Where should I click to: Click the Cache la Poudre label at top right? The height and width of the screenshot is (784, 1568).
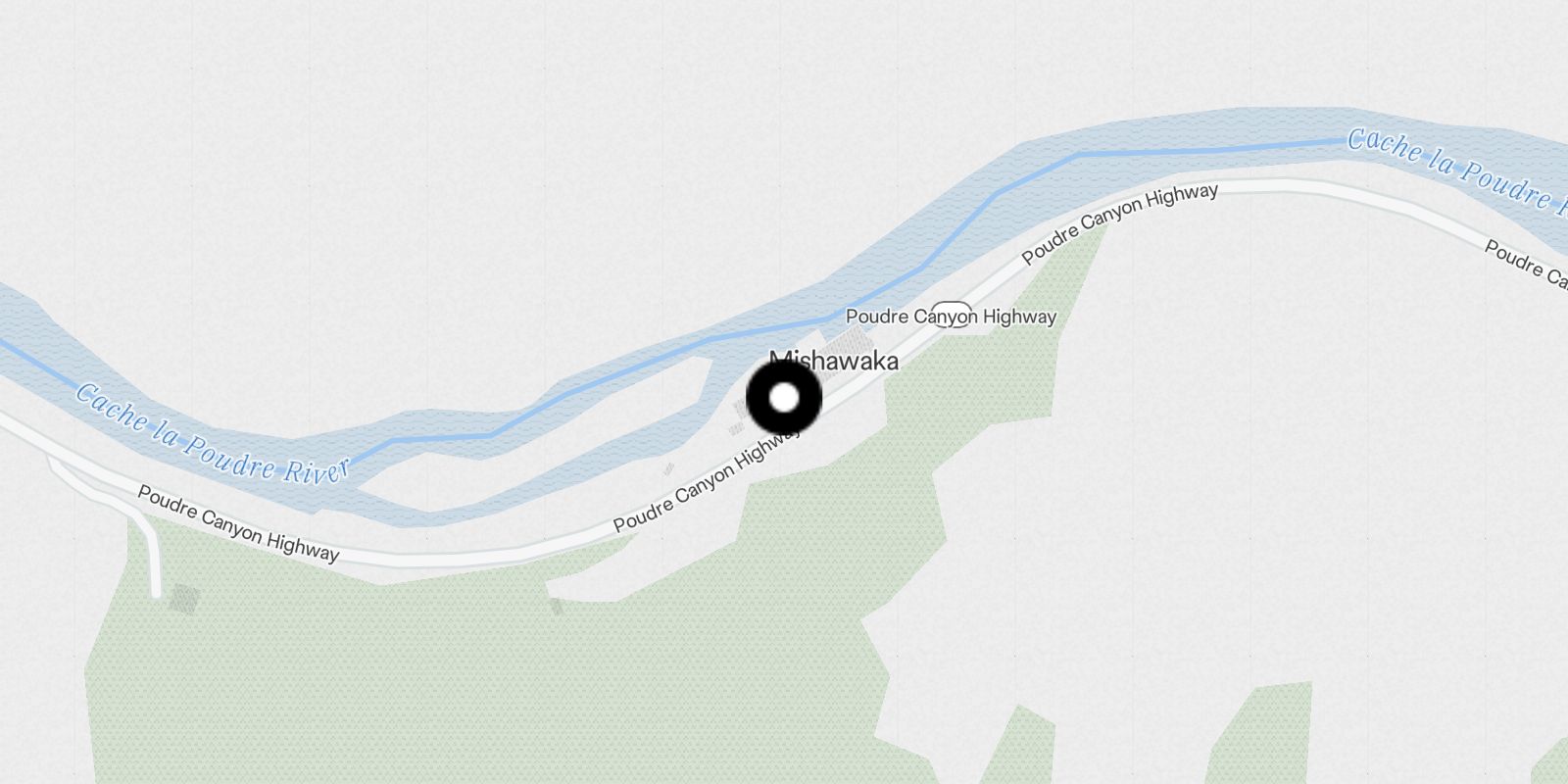coord(1457,168)
